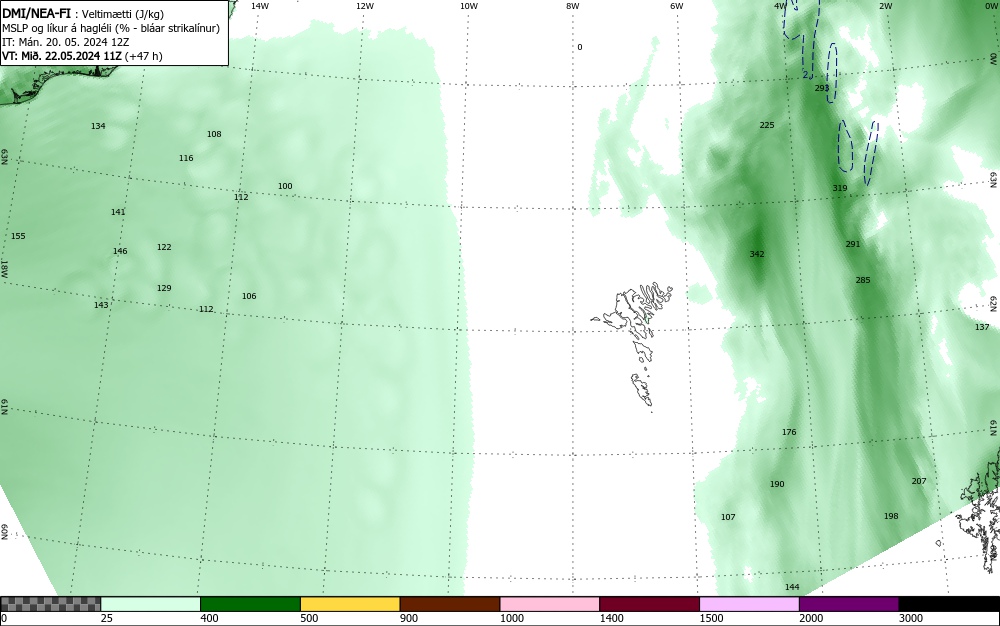Click the CAPE value 100
Screen dimensions: 1000x626
click(284, 186)
